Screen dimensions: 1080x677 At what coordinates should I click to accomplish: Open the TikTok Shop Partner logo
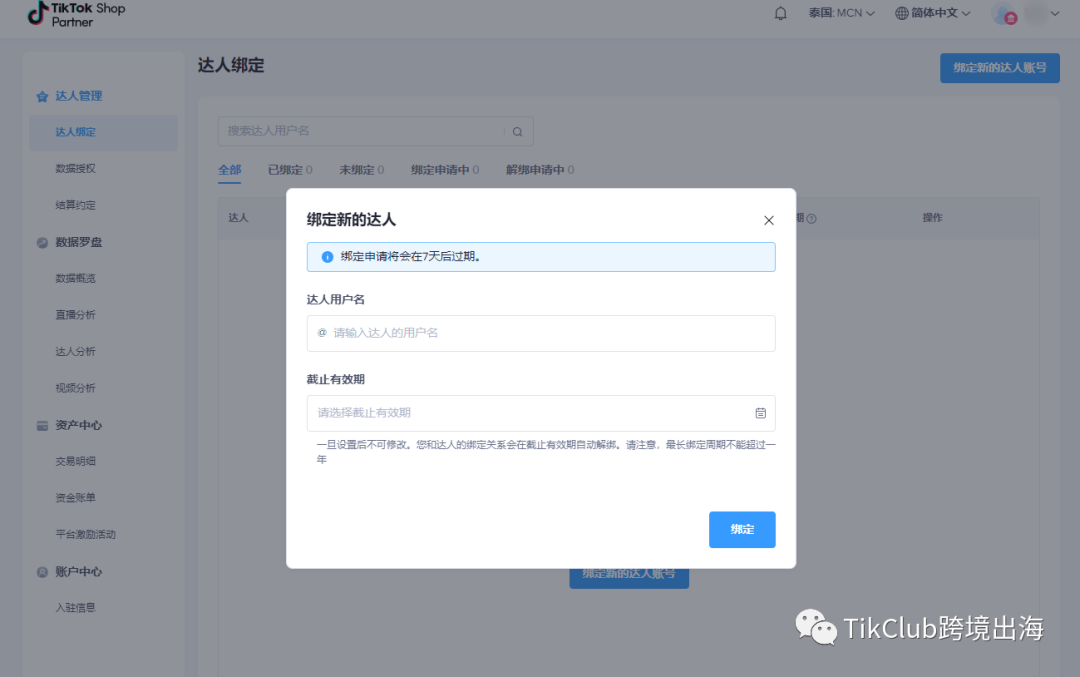pos(76,14)
